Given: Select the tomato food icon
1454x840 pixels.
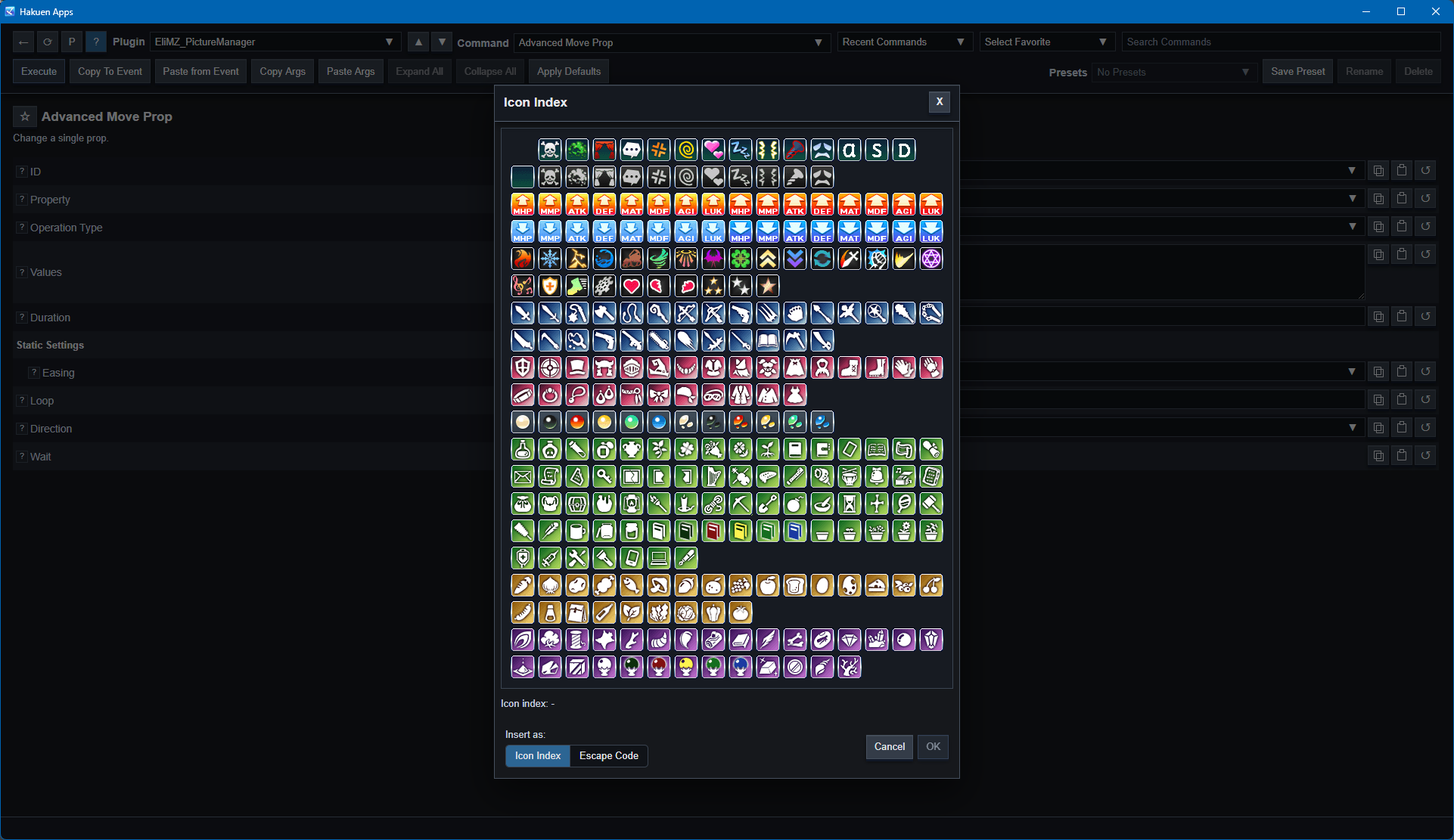Looking at the screenshot, I should pos(741,612).
